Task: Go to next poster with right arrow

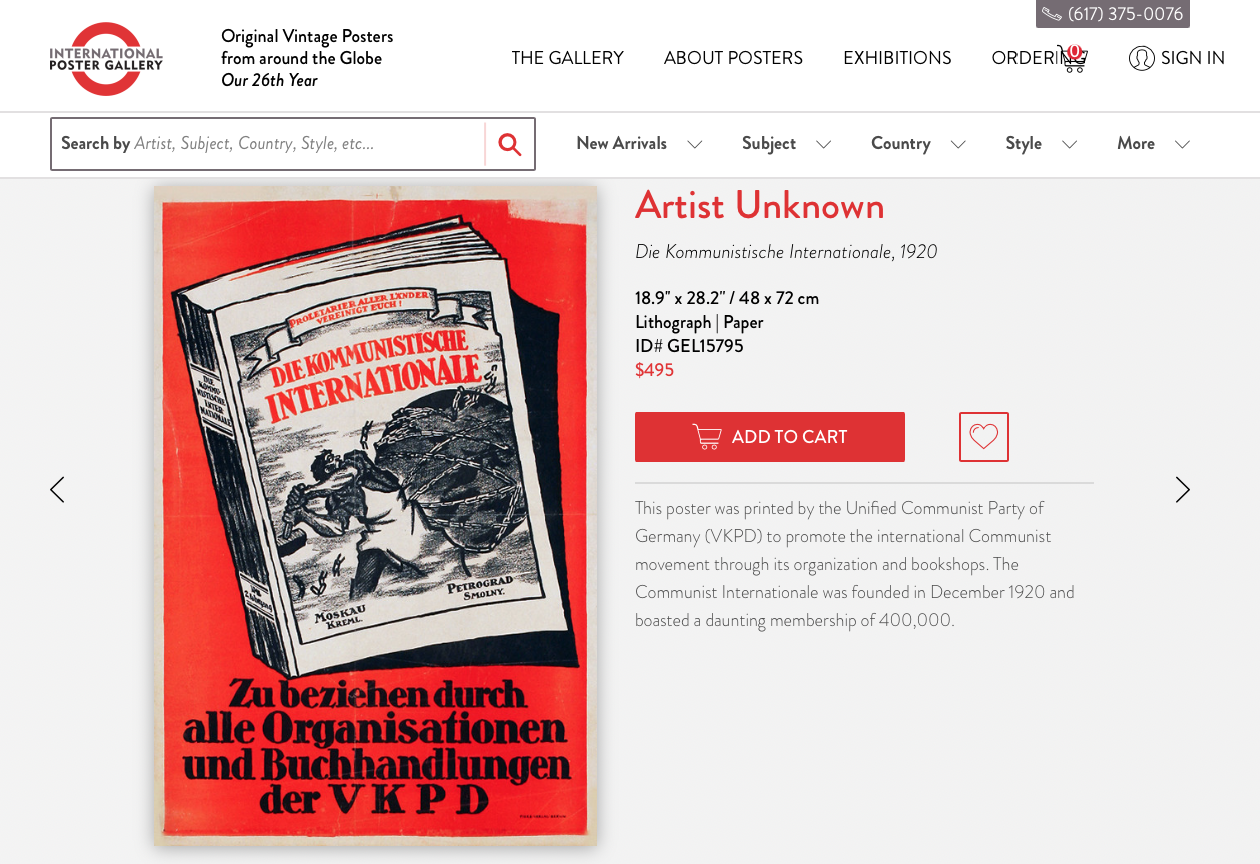Action: (1183, 490)
